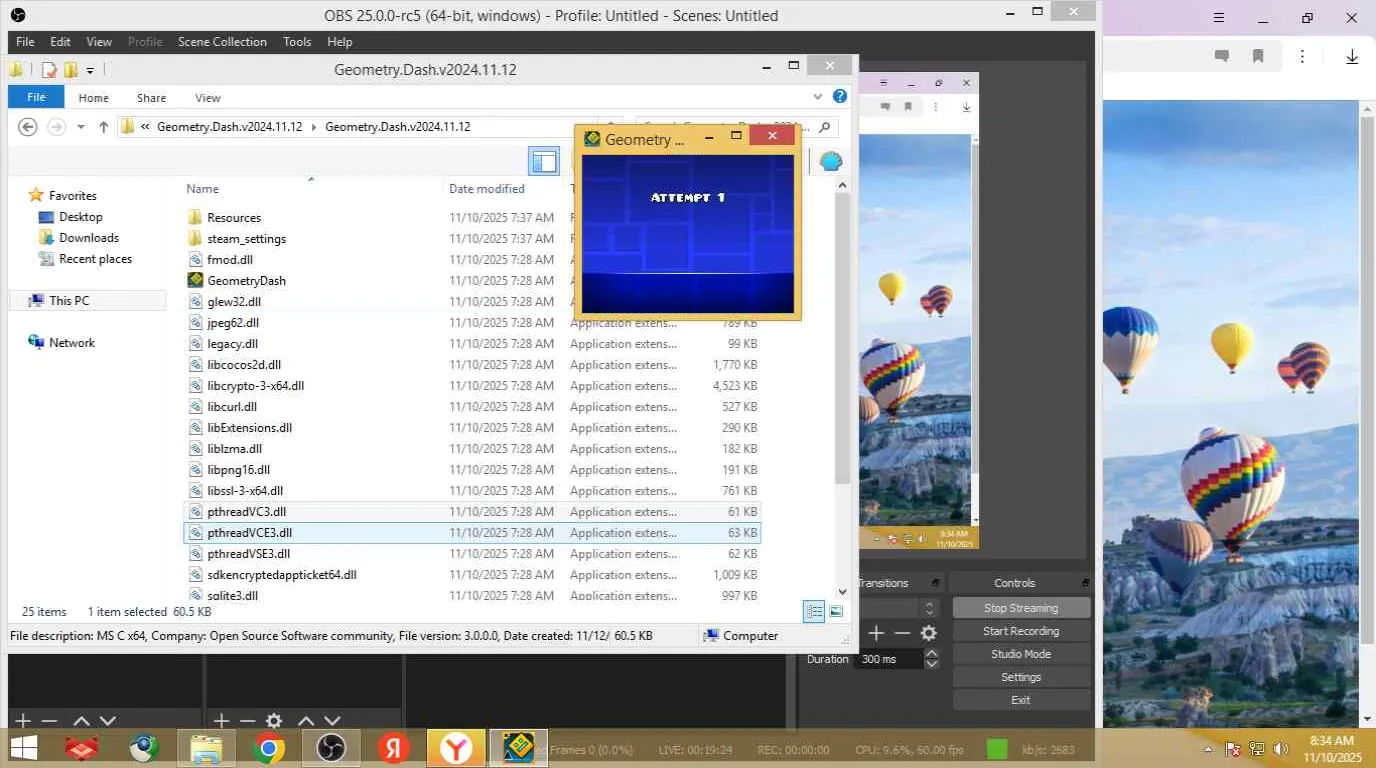The image size is (1376, 768).
Task: Open the transition type dropdown in OBS Transitions
Action: coord(929,608)
